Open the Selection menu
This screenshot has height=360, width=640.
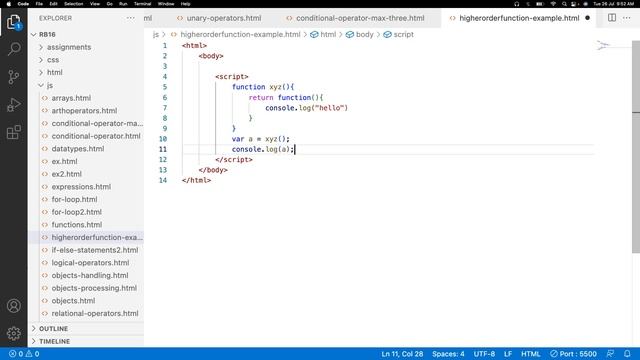[x=73, y=4]
